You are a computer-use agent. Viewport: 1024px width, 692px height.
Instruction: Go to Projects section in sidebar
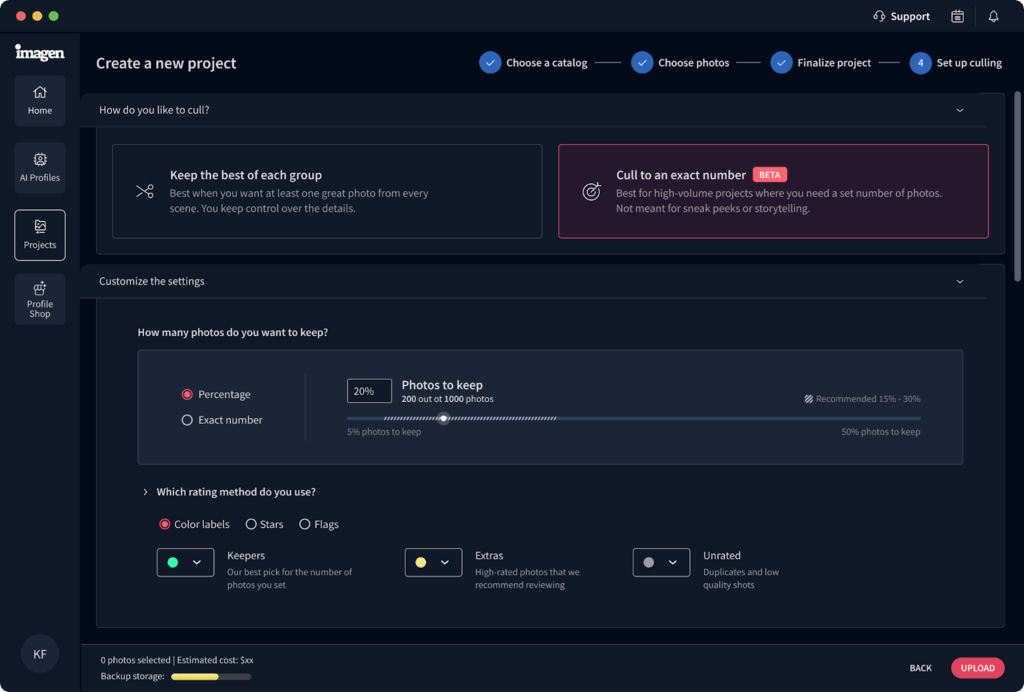click(40, 234)
